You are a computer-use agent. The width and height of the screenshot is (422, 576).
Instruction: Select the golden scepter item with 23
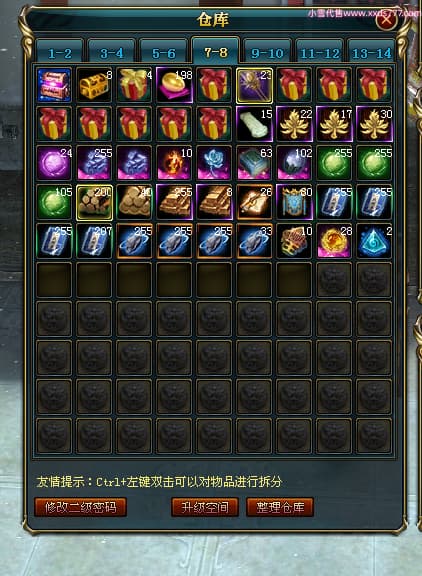(x=254, y=85)
